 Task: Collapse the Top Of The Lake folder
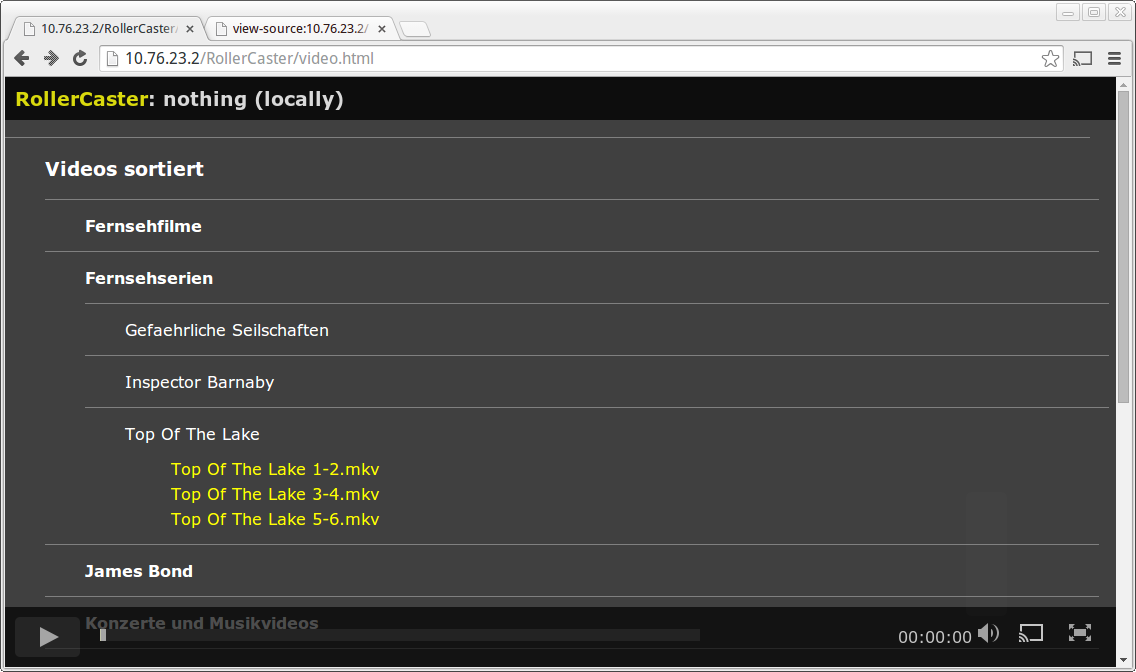coord(192,434)
